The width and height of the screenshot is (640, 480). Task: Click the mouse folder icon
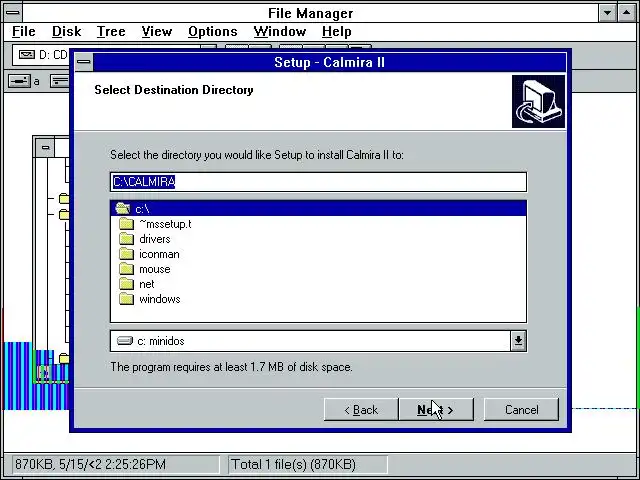pos(127,269)
